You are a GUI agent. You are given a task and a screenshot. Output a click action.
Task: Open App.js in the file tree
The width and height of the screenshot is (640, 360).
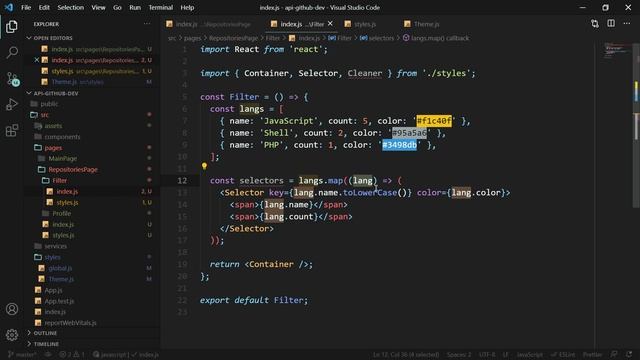pos(53,290)
